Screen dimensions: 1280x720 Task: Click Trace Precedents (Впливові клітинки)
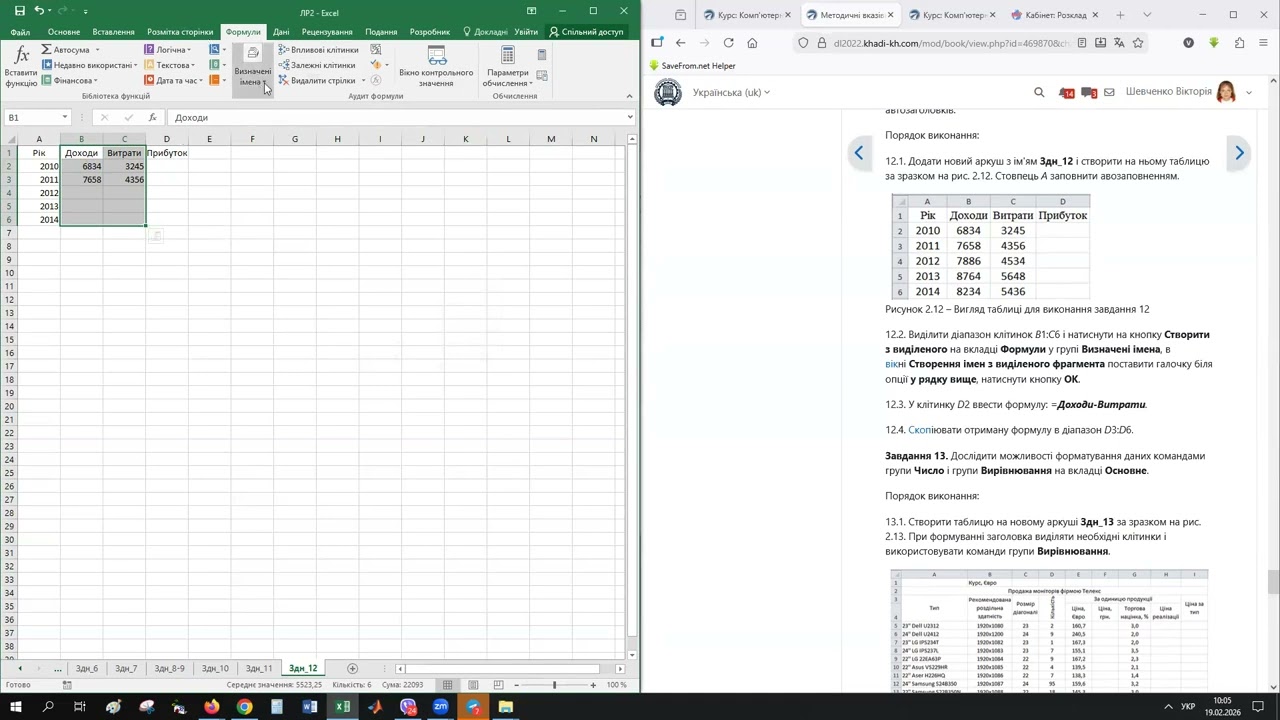[x=318, y=49]
